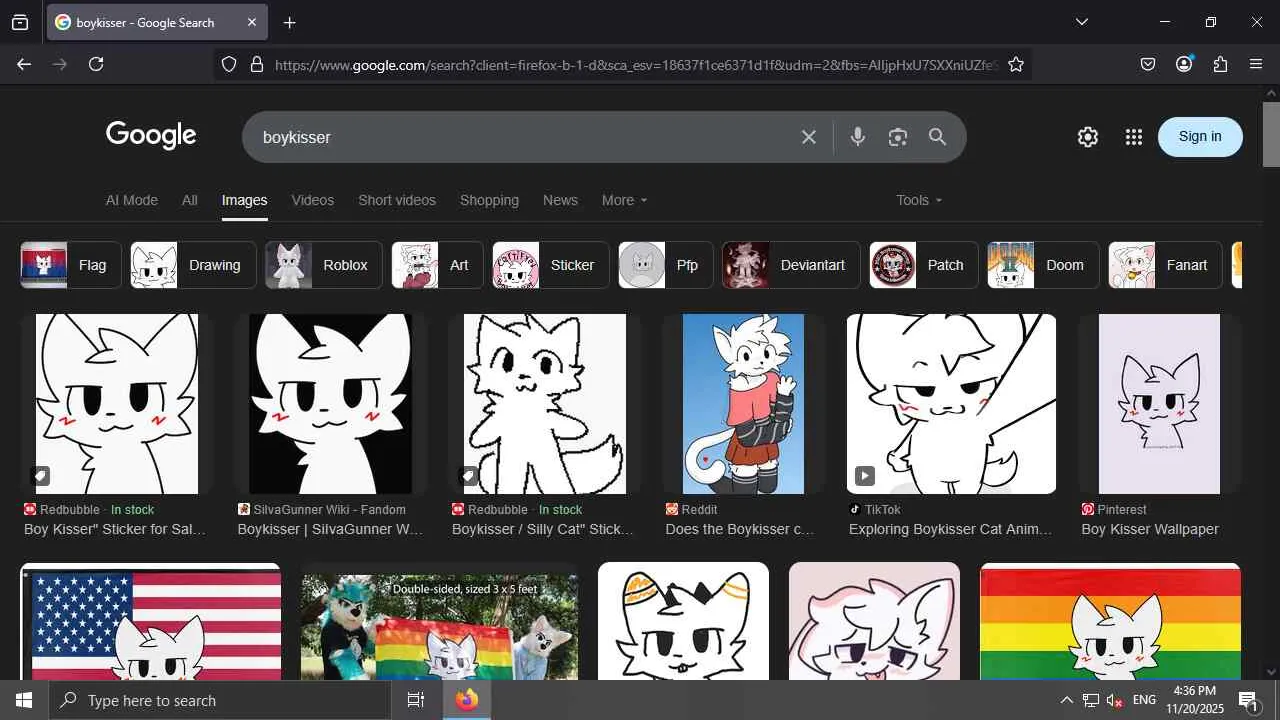Open "Does the Boykisser c..." Reddit link
The width and height of the screenshot is (1280, 720).
(x=740, y=529)
